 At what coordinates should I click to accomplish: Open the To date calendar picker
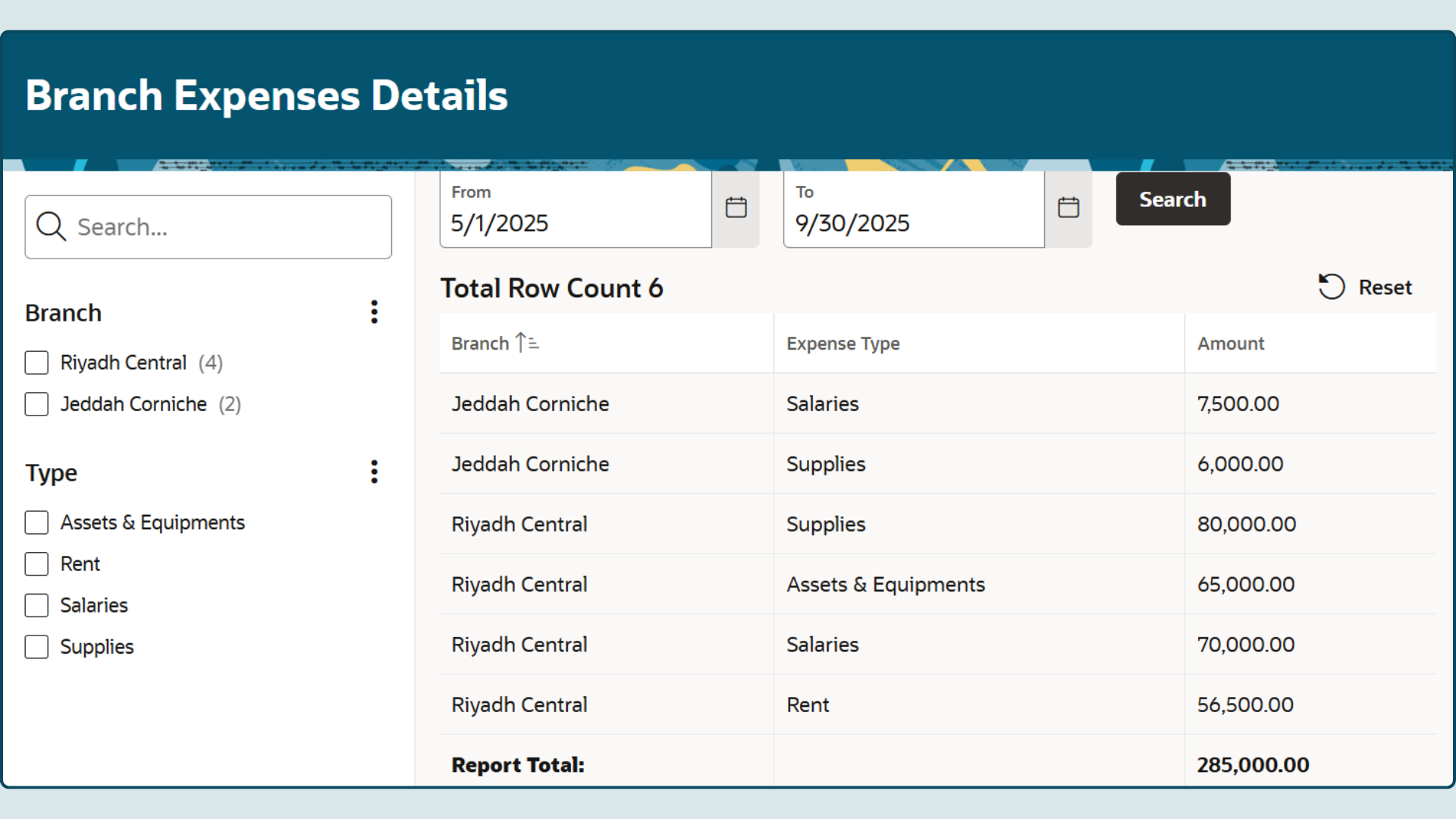(1068, 208)
